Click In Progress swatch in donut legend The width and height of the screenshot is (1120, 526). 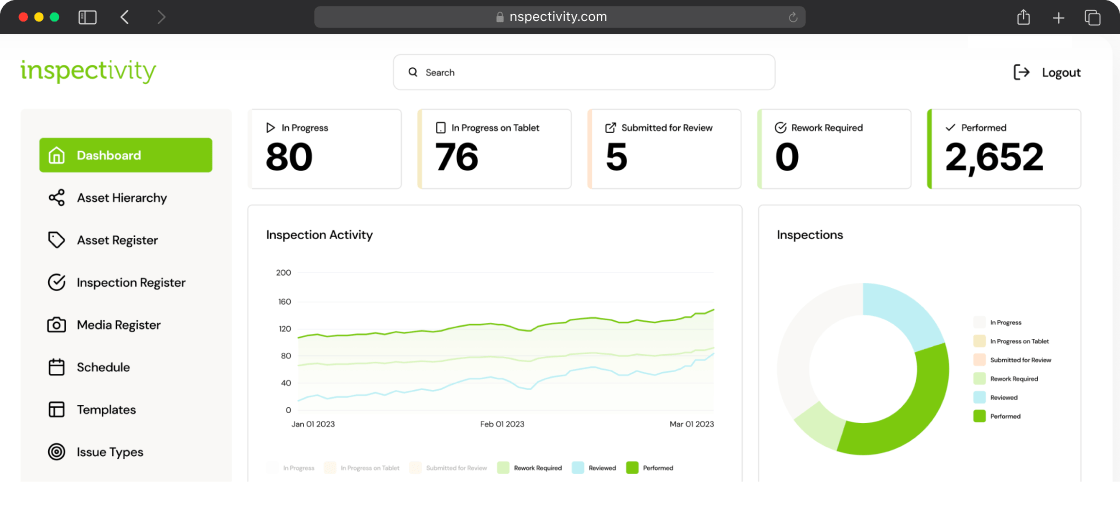tap(979, 322)
